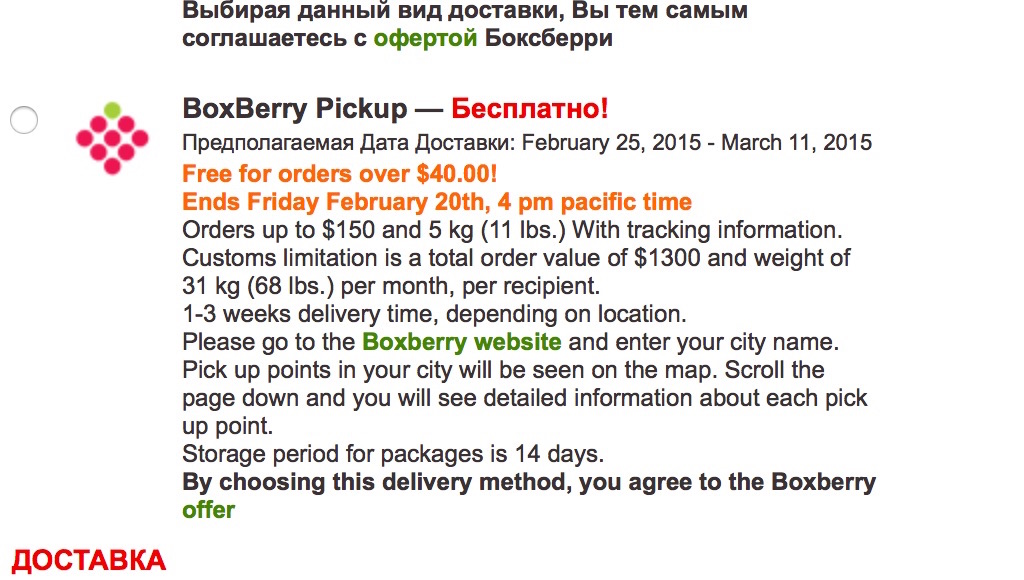Click the Предполагаемая Дата Доставки line
Screen dimensions: 1024x580
[x=527, y=142]
